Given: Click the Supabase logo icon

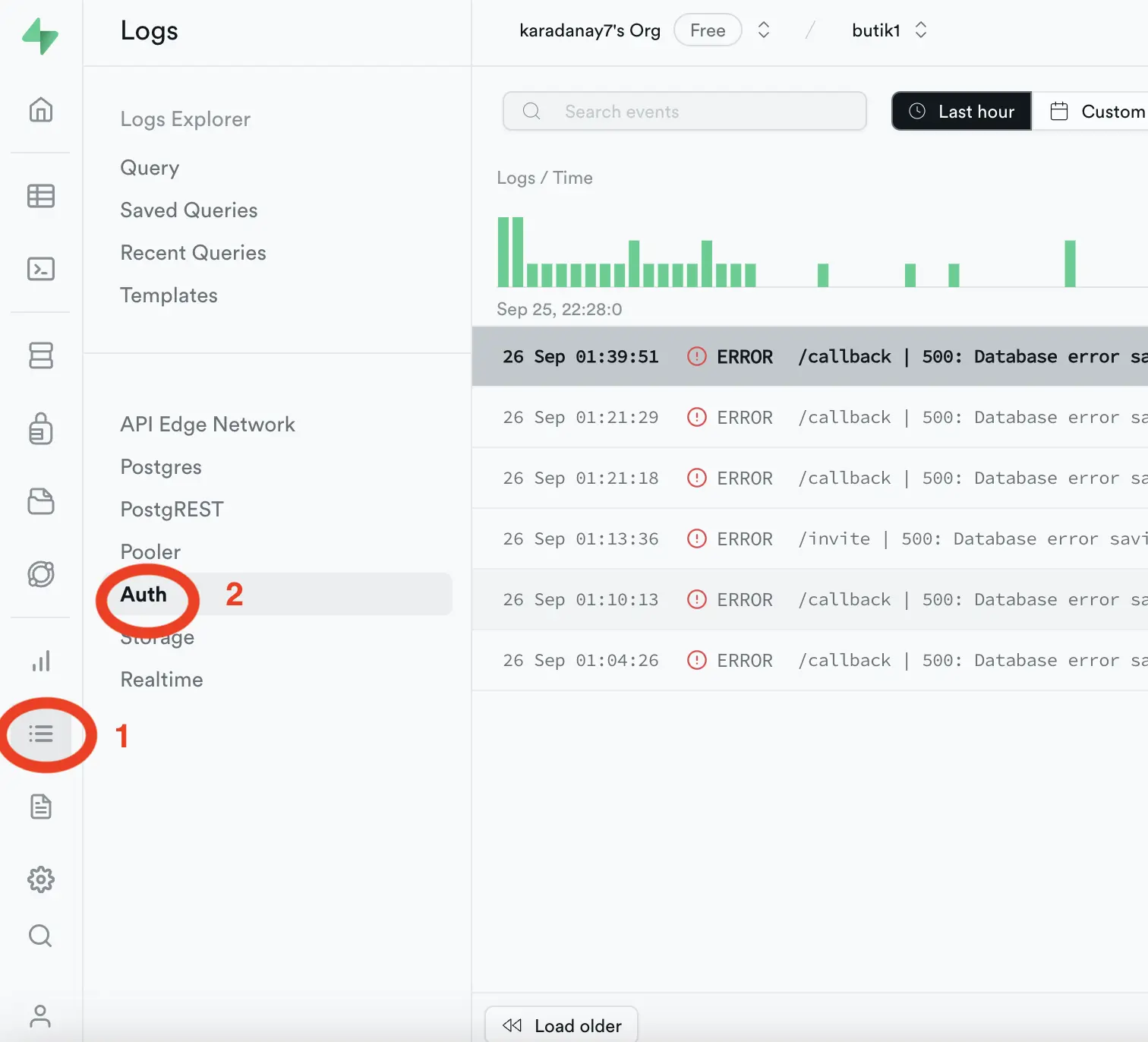Looking at the screenshot, I should [41, 34].
